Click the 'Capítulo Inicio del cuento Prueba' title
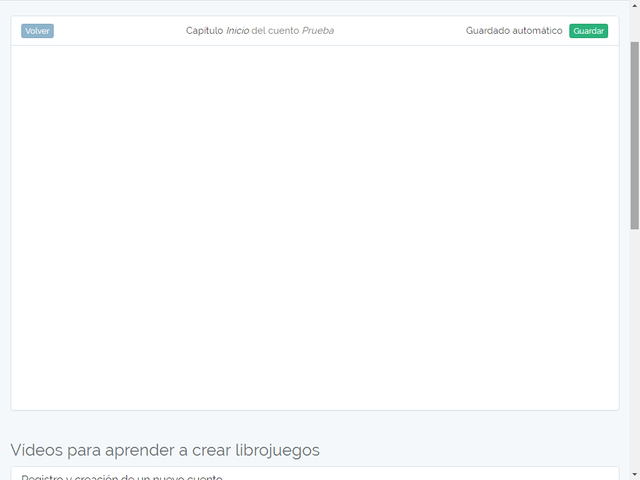 tap(260, 31)
